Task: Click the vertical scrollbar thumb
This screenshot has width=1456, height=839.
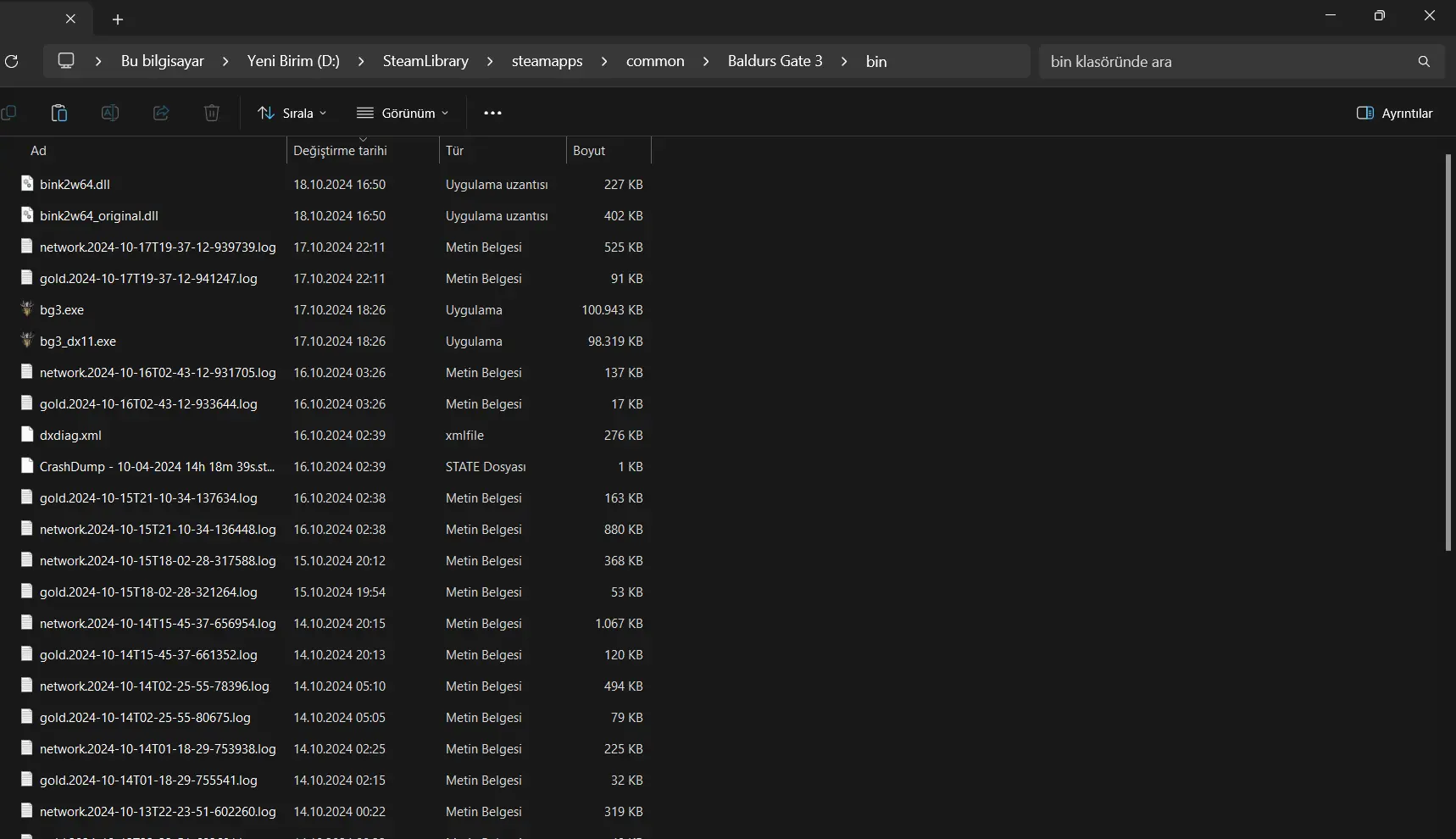Action: click(1448, 352)
